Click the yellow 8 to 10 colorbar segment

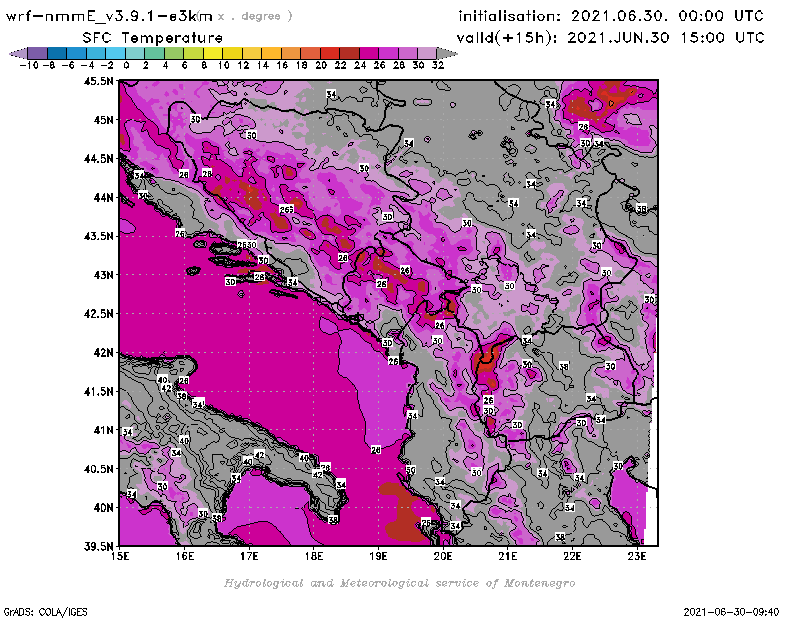point(213,53)
